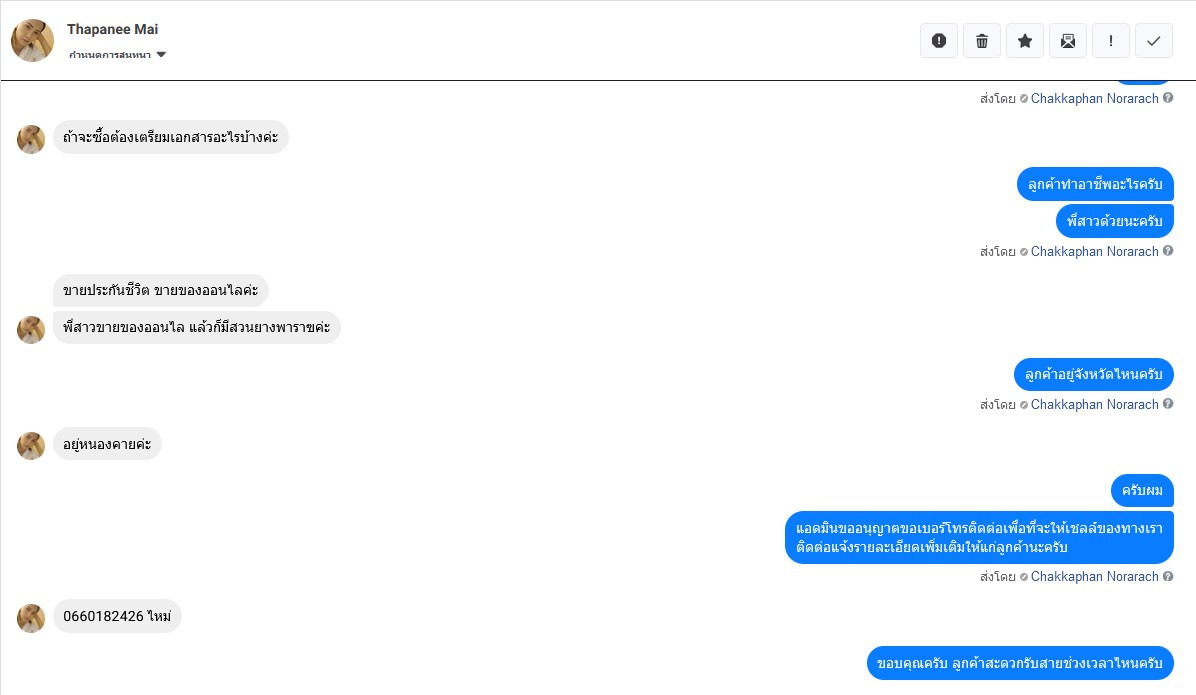Mark conversation as spam with octagon icon
The width and height of the screenshot is (1196, 695).
(x=939, y=41)
